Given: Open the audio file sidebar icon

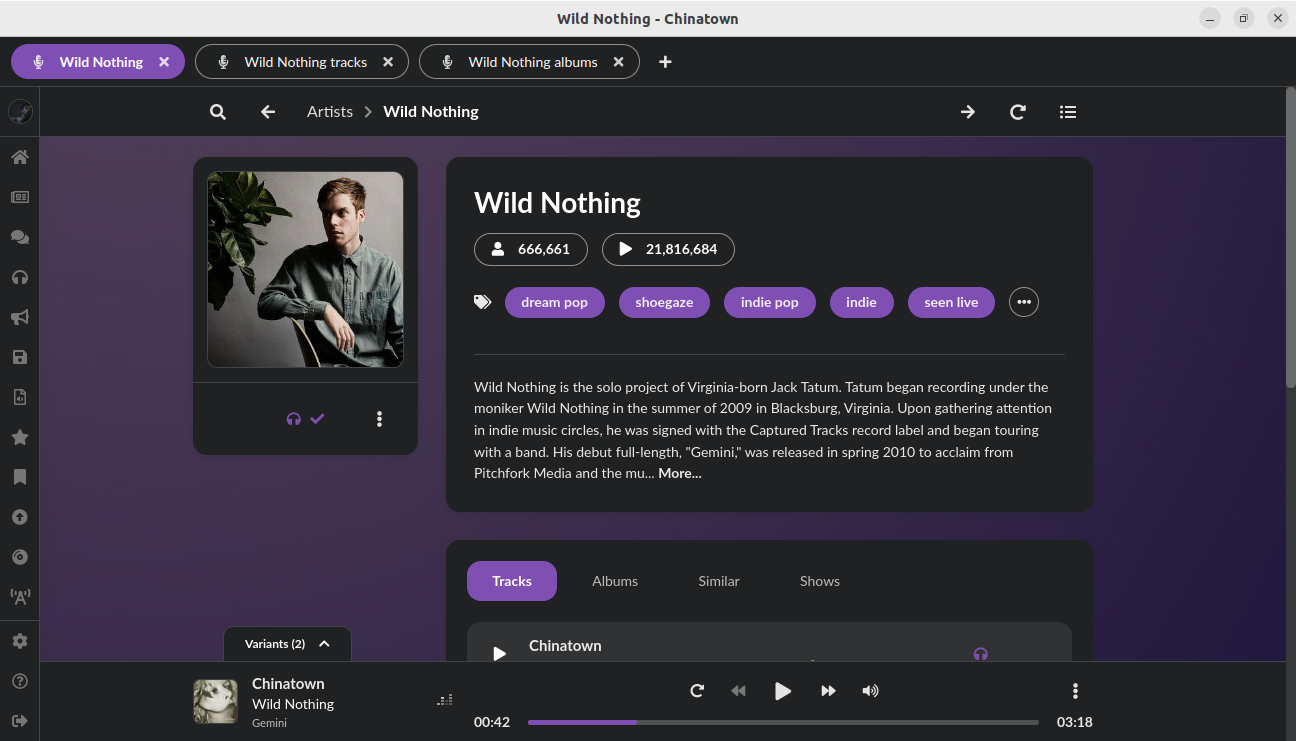Looking at the screenshot, I should pyautogui.click(x=20, y=397).
